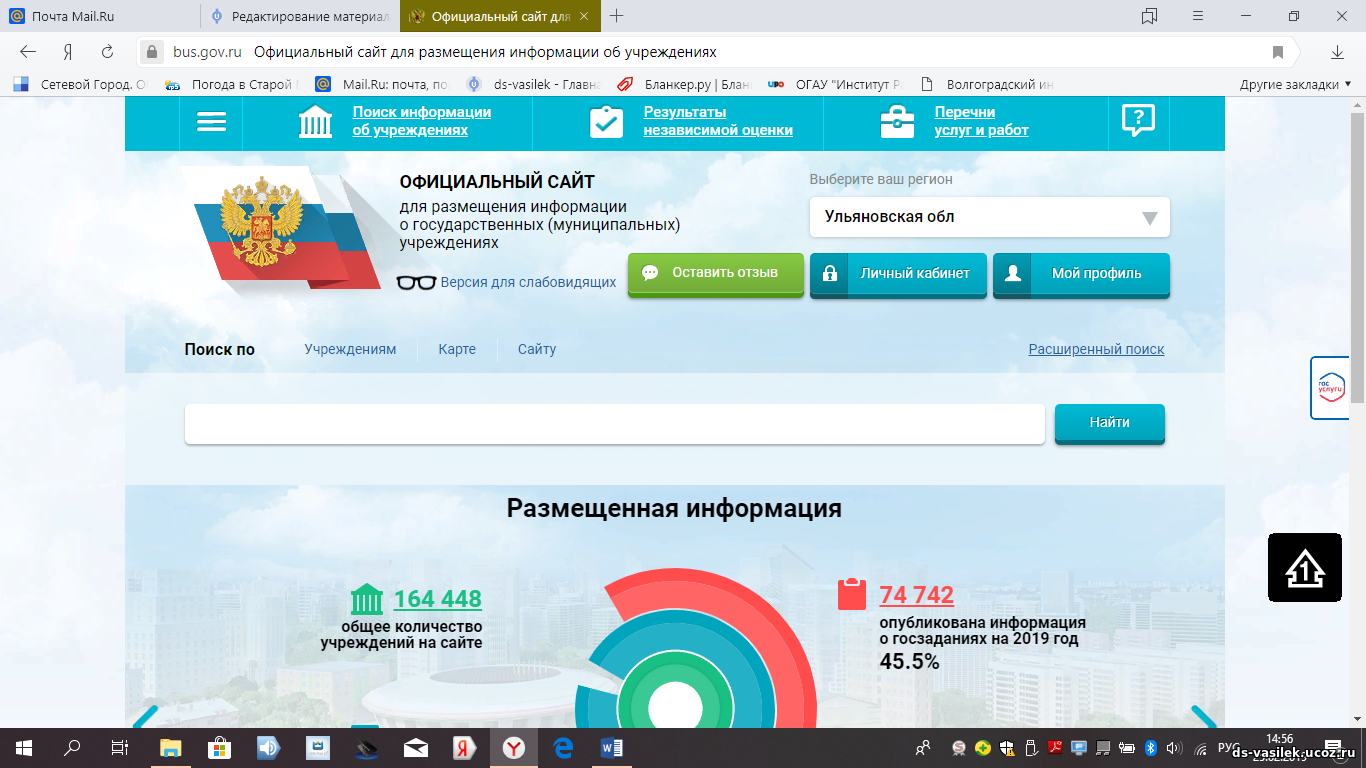The width and height of the screenshot is (1366, 768).
Task: Open Windows taskbar search
Action: [72, 748]
